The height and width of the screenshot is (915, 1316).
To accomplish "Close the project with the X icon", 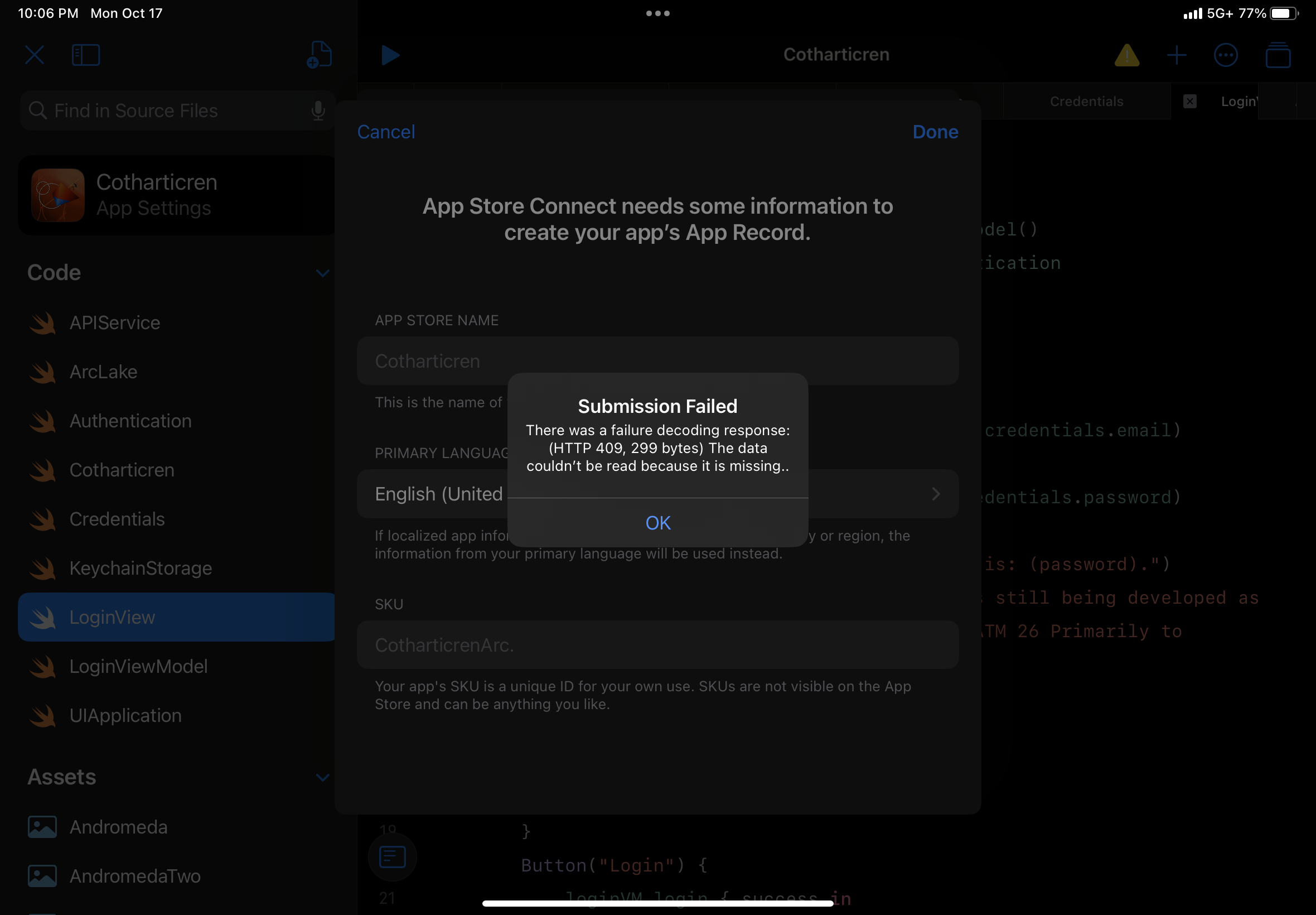I will pyautogui.click(x=35, y=55).
